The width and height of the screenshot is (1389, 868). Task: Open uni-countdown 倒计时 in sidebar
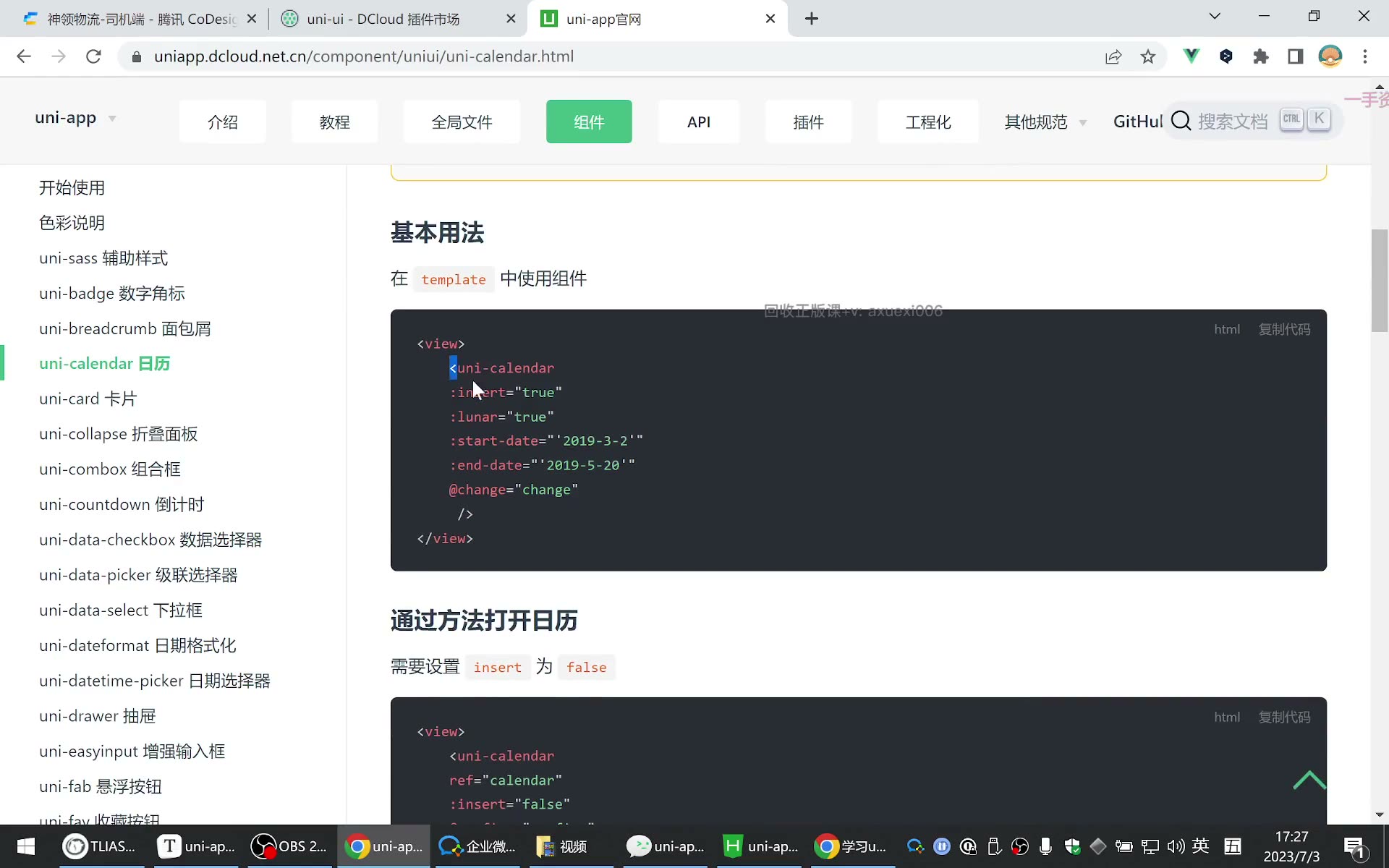coord(122,505)
